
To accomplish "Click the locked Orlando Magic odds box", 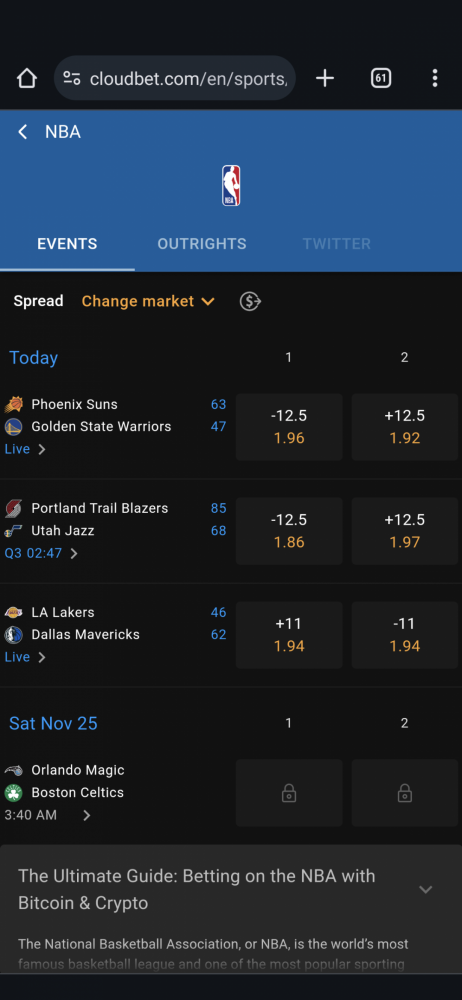I will [x=289, y=793].
